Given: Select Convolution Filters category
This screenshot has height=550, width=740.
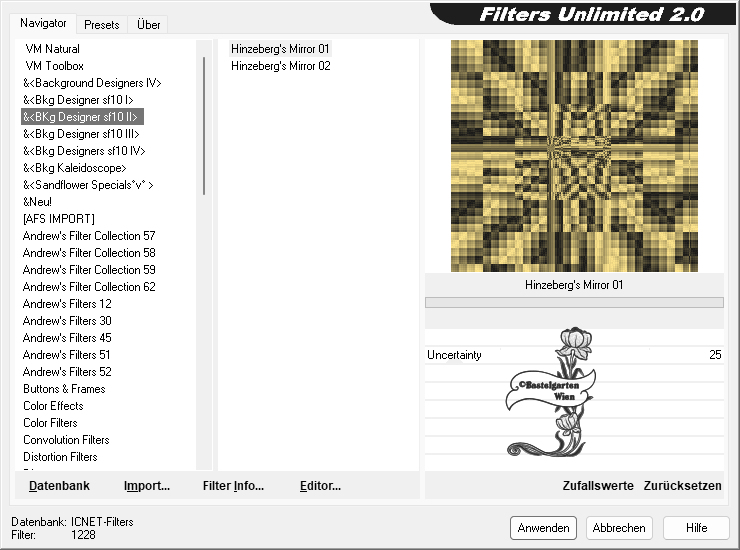Looking at the screenshot, I should click(66, 440).
